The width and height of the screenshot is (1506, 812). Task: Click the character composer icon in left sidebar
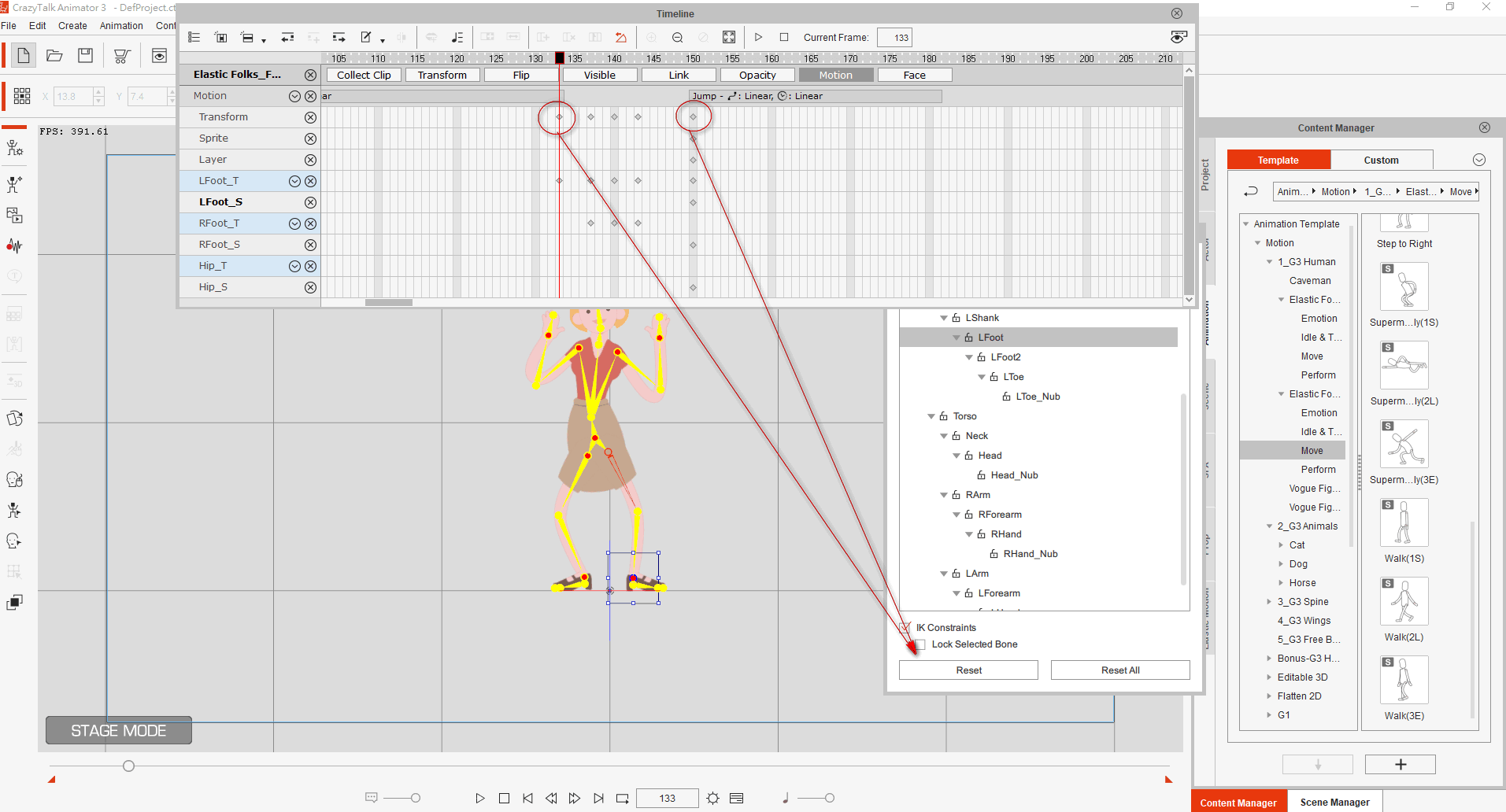coord(14,148)
